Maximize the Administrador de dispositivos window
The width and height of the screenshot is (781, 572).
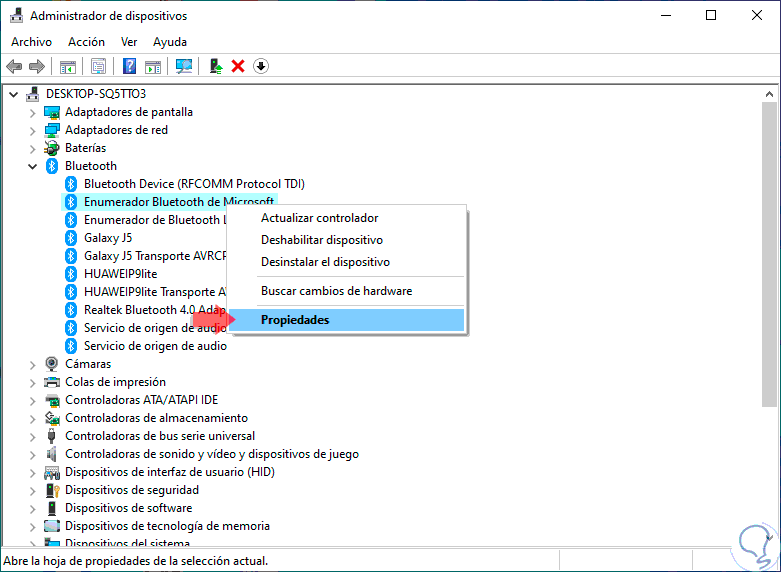(x=711, y=15)
